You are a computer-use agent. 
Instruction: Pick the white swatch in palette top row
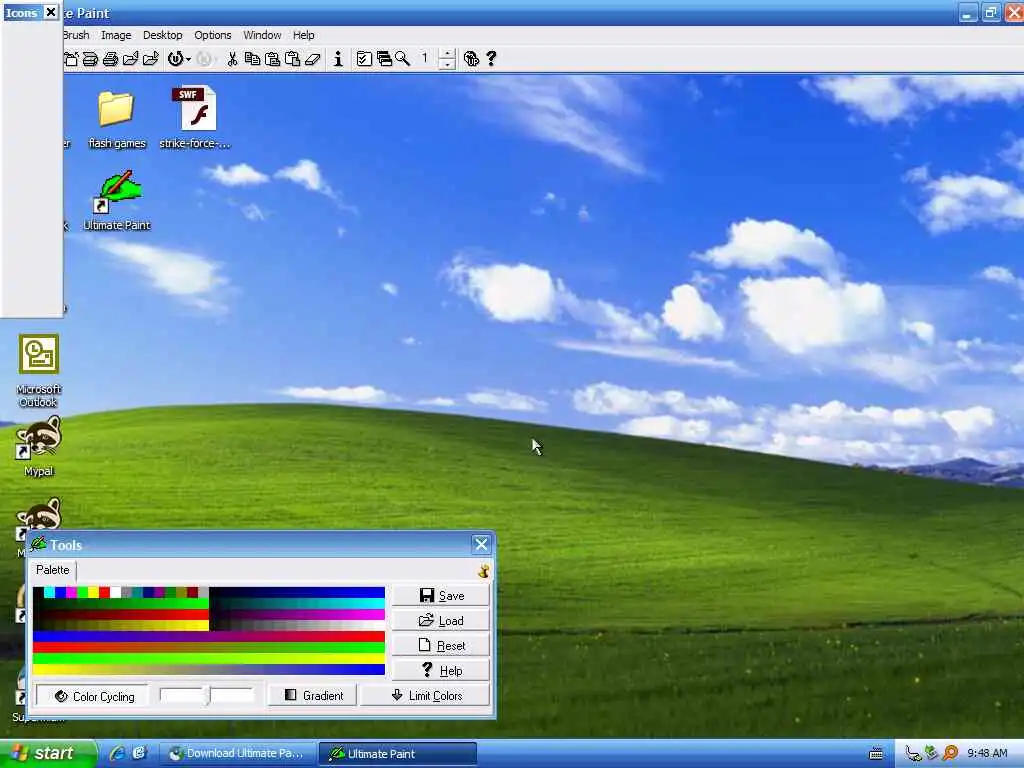click(116, 592)
